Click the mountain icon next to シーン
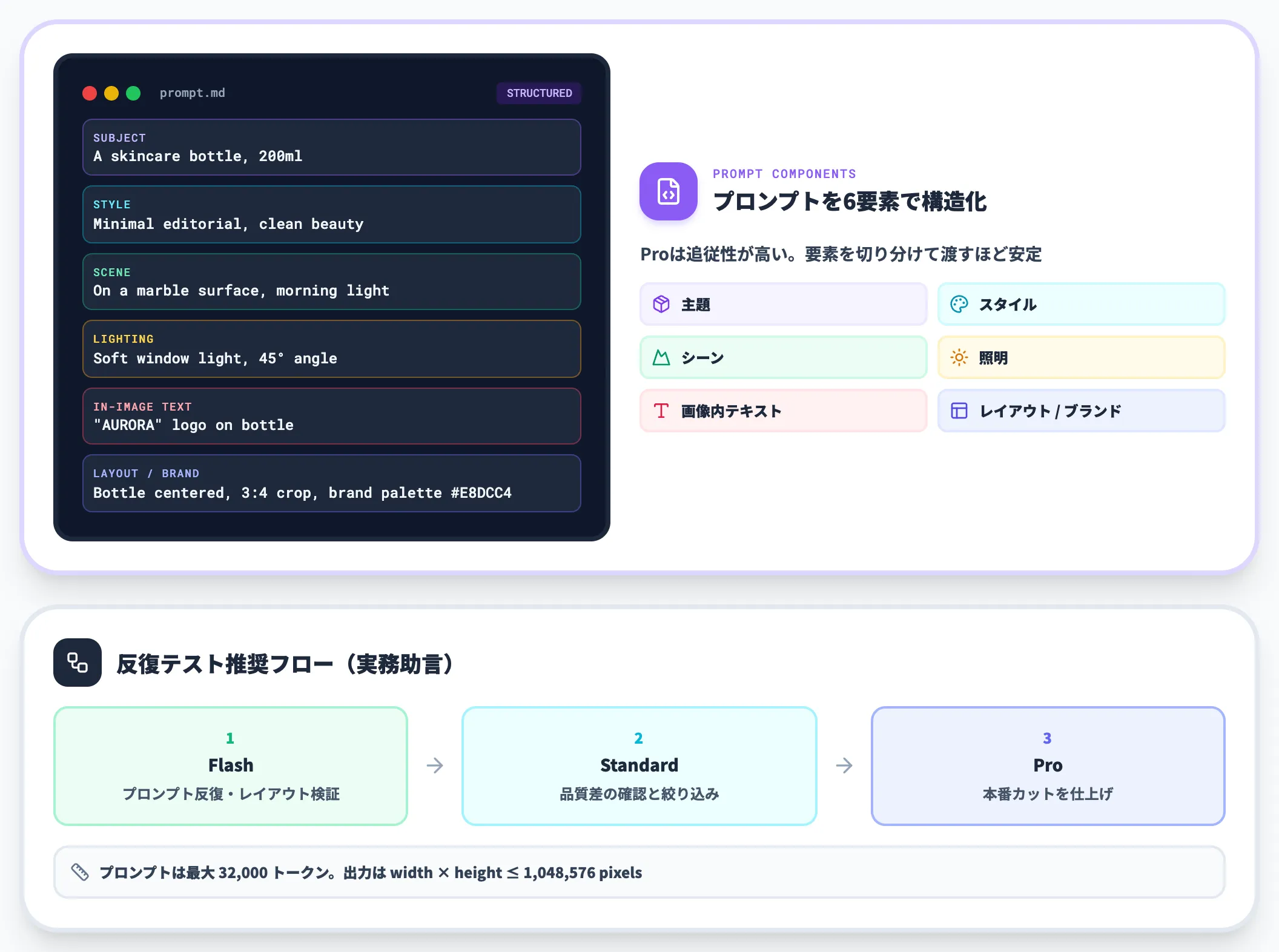 [x=661, y=357]
